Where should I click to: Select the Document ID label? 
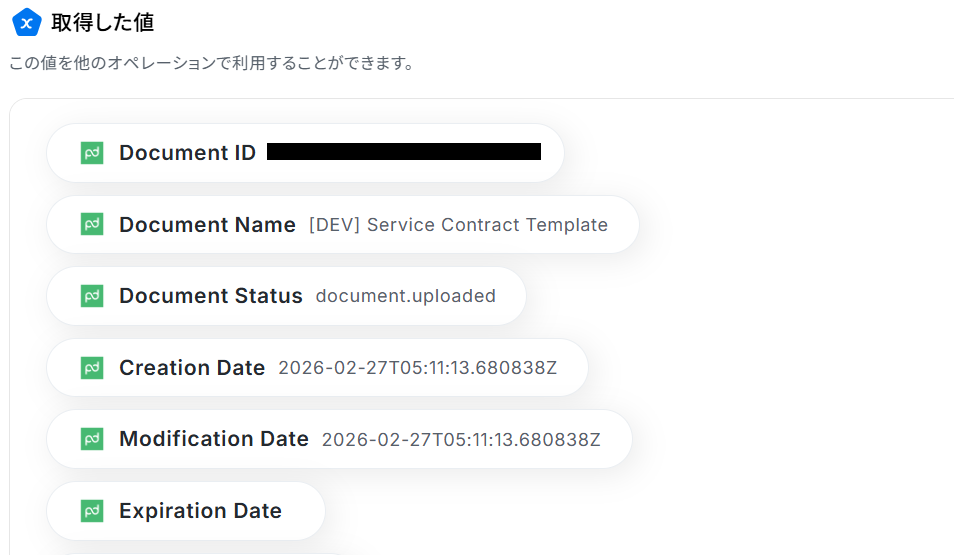187,153
